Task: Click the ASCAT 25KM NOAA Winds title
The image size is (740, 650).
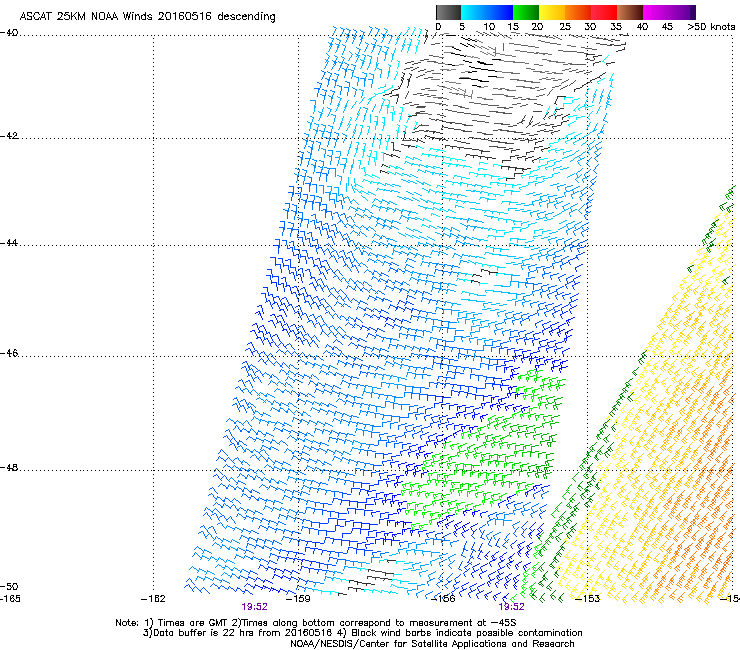Action: 147,16
